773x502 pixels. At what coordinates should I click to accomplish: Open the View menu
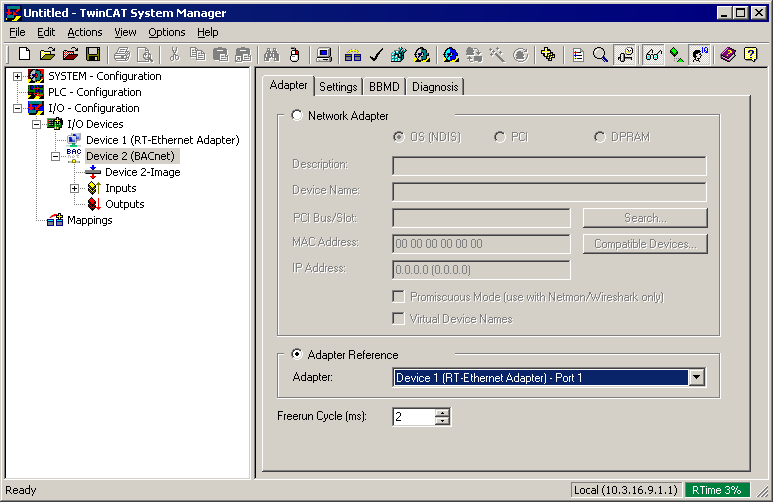(x=125, y=32)
